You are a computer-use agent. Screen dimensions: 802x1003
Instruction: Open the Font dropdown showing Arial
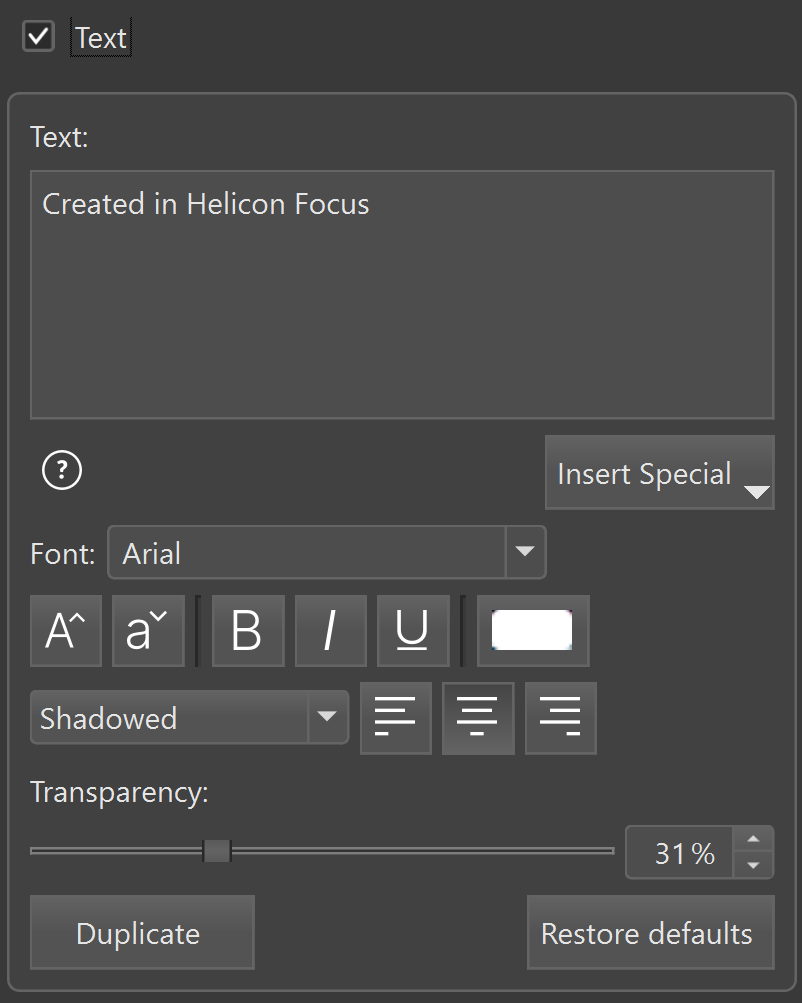coord(525,552)
